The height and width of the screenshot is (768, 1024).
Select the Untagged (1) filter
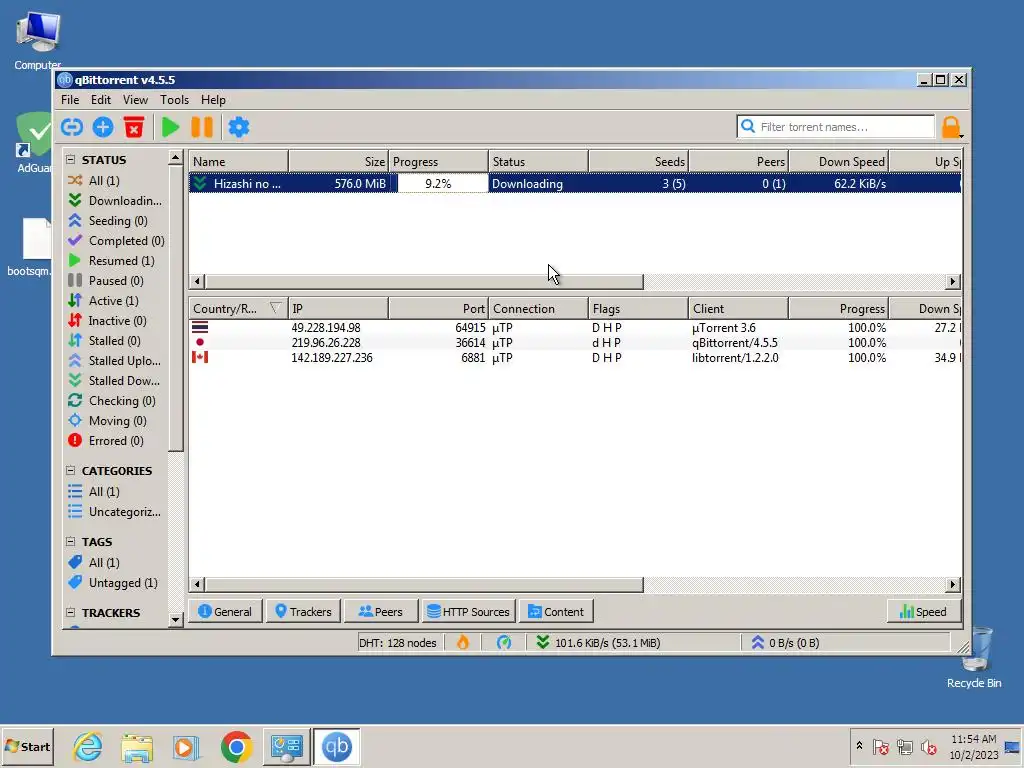123,583
